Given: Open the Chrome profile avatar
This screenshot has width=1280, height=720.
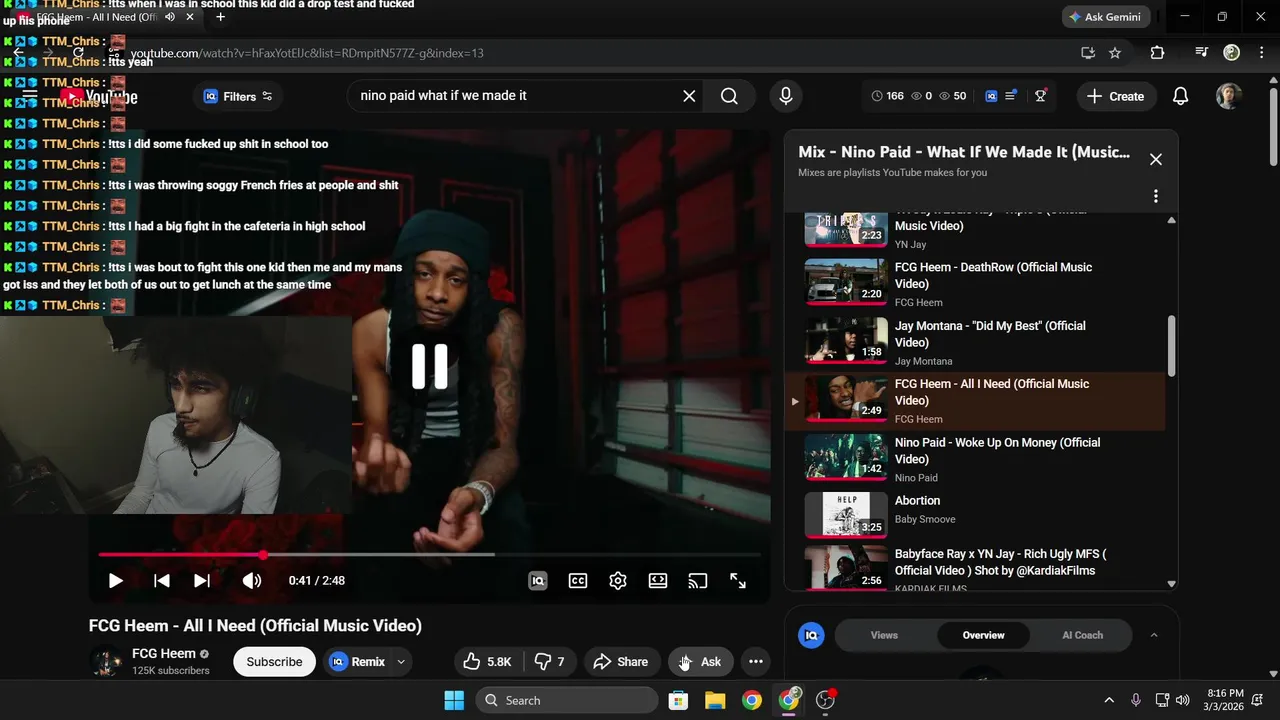Looking at the screenshot, I should [x=1232, y=53].
